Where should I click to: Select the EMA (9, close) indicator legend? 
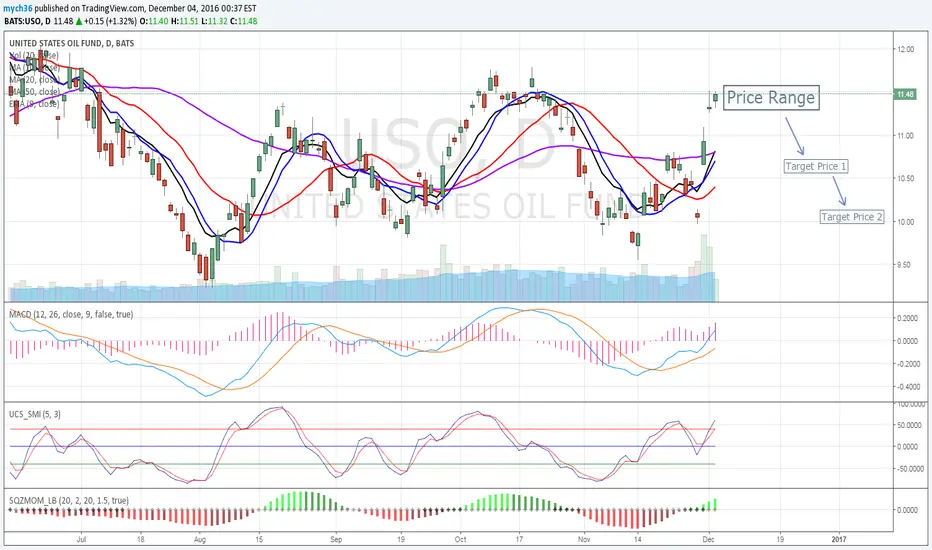34,103
